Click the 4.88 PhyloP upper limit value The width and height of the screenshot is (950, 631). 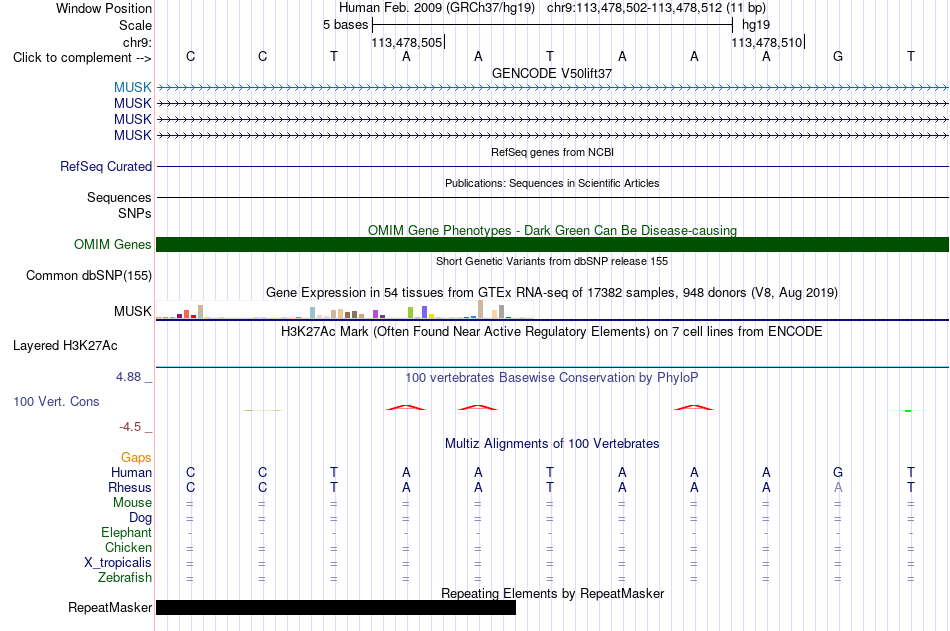128,377
